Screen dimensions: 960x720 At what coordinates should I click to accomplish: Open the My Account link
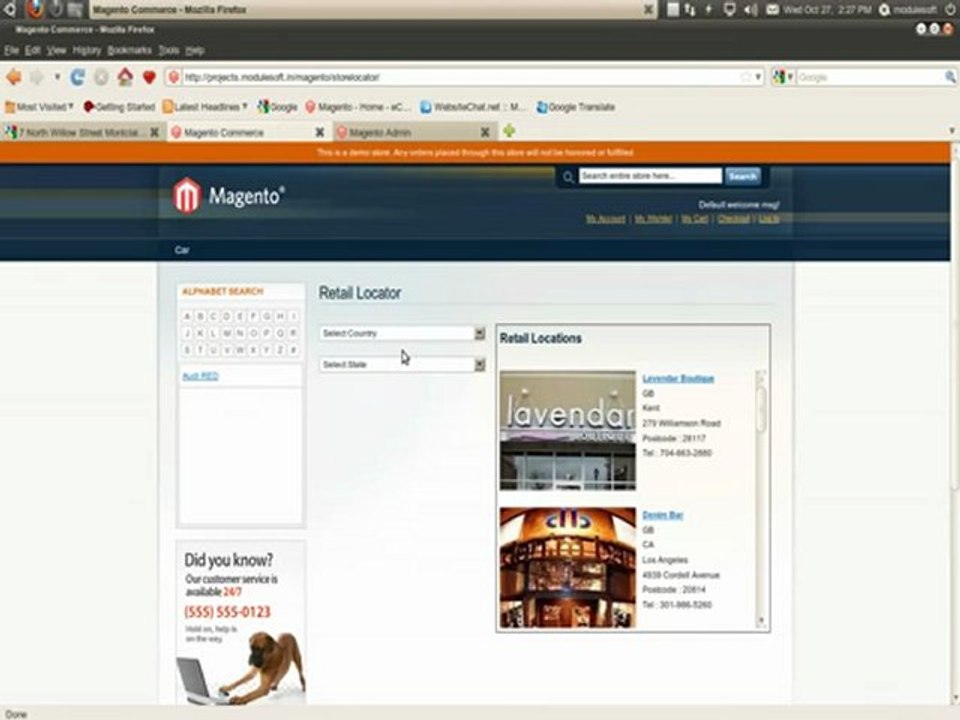(606, 219)
